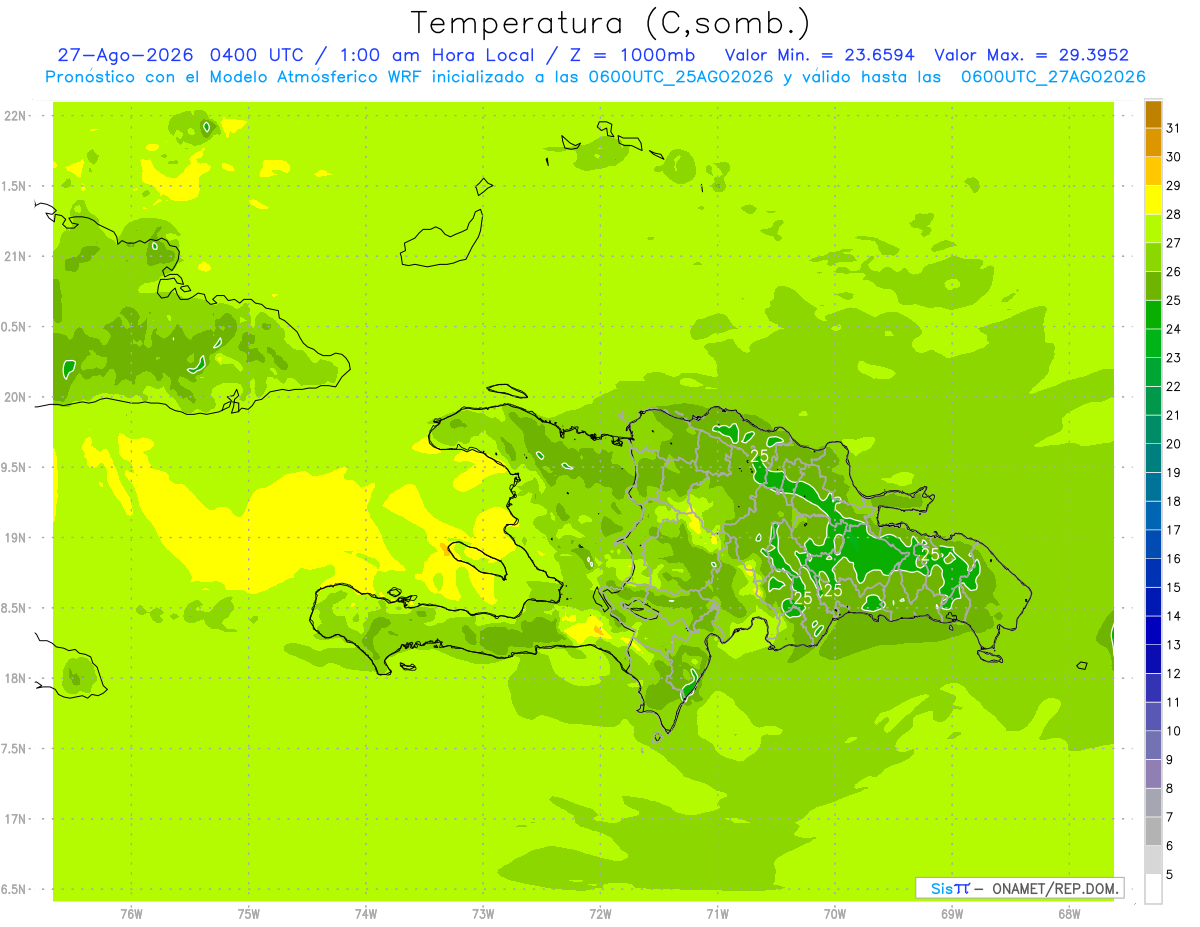This screenshot has width=1200, height=927.
Task: Click the '17N' latitude label
Action: (x=16, y=819)
